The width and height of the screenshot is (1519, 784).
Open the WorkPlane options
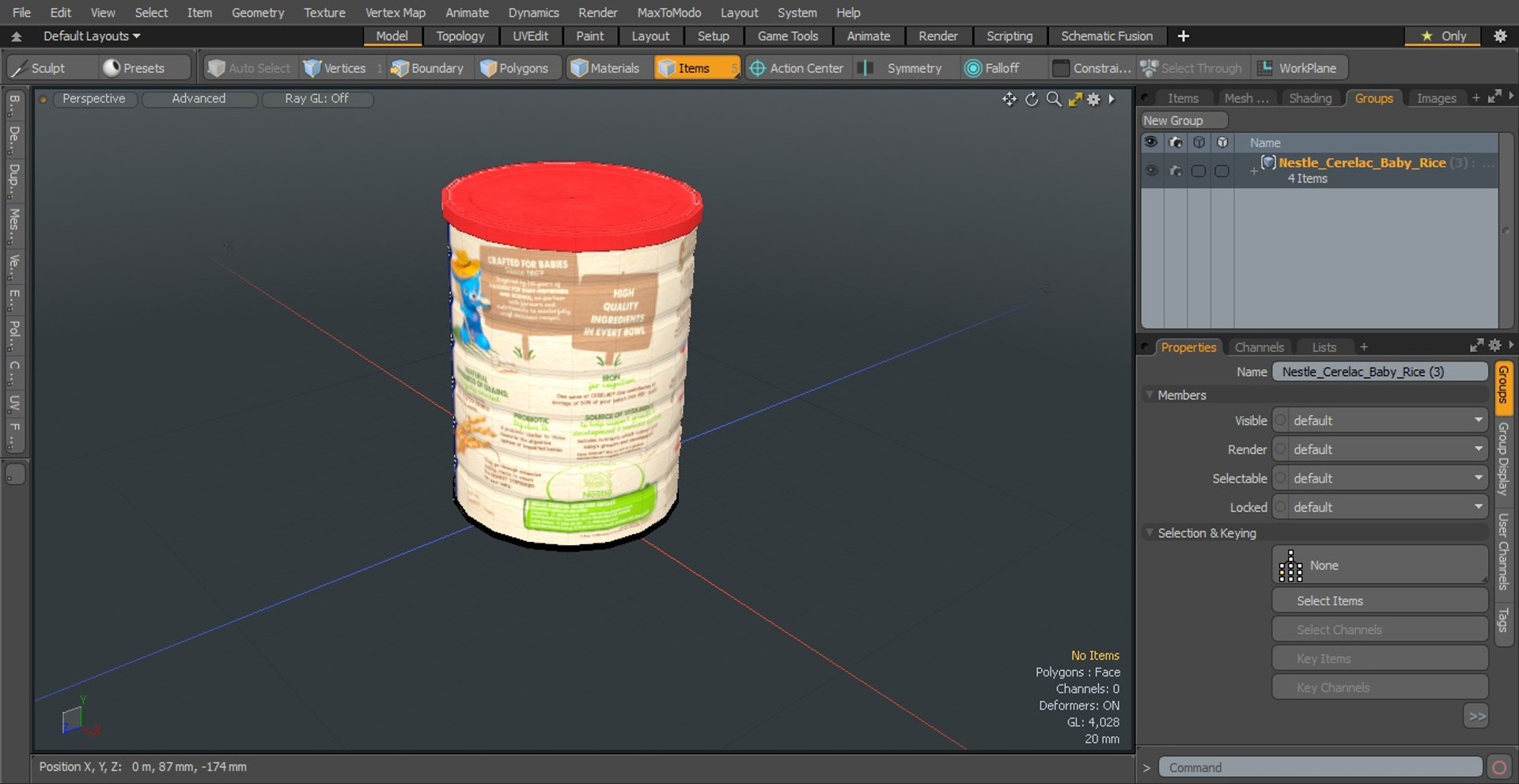pyautogui.click(x=1299, y=68)
